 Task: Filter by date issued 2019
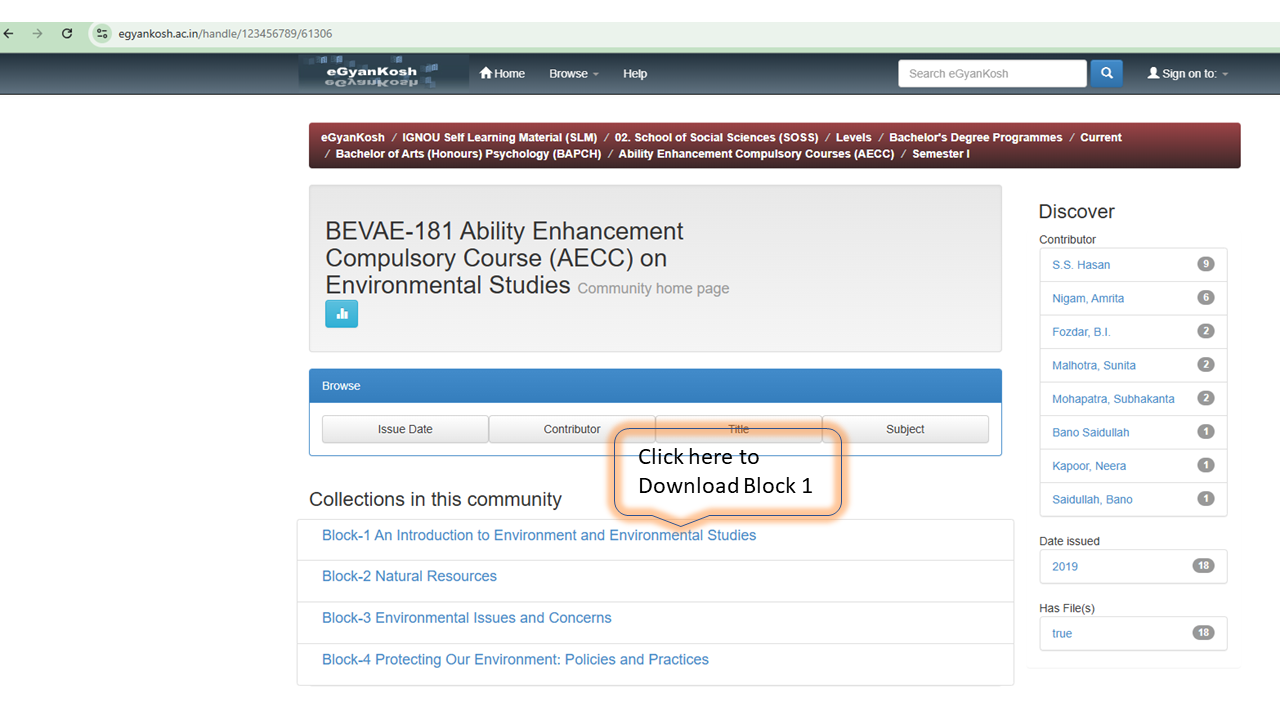(x=1065, y=566)
